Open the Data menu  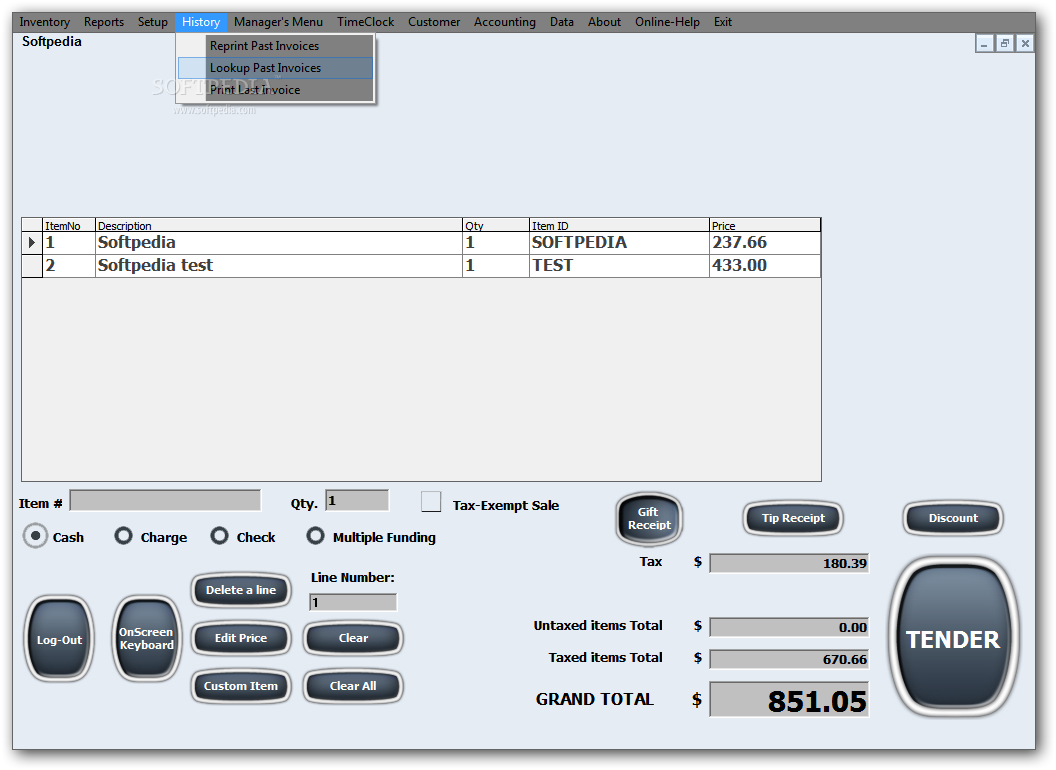(562, 22)
